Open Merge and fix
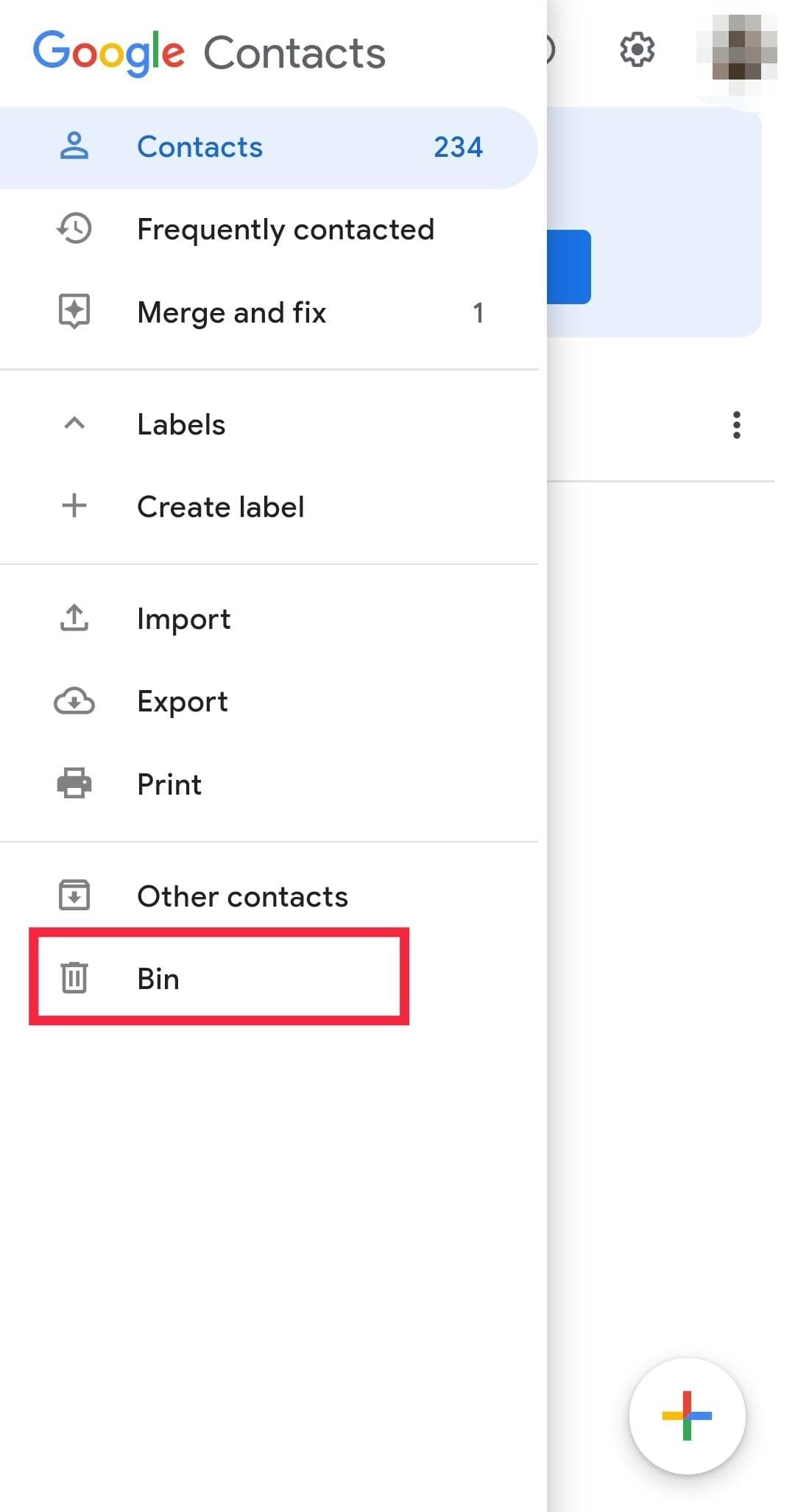 pyautogui.click(x=269, y=312)
